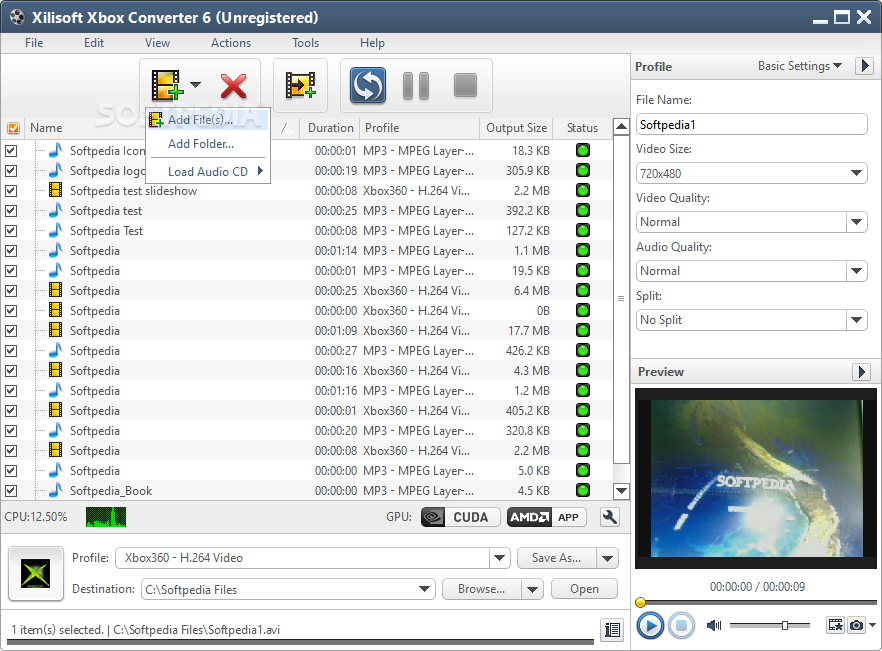This screenshot has width=882, height=651.
Task: Open the Destination path dropdown
Action: pos(425,589)
